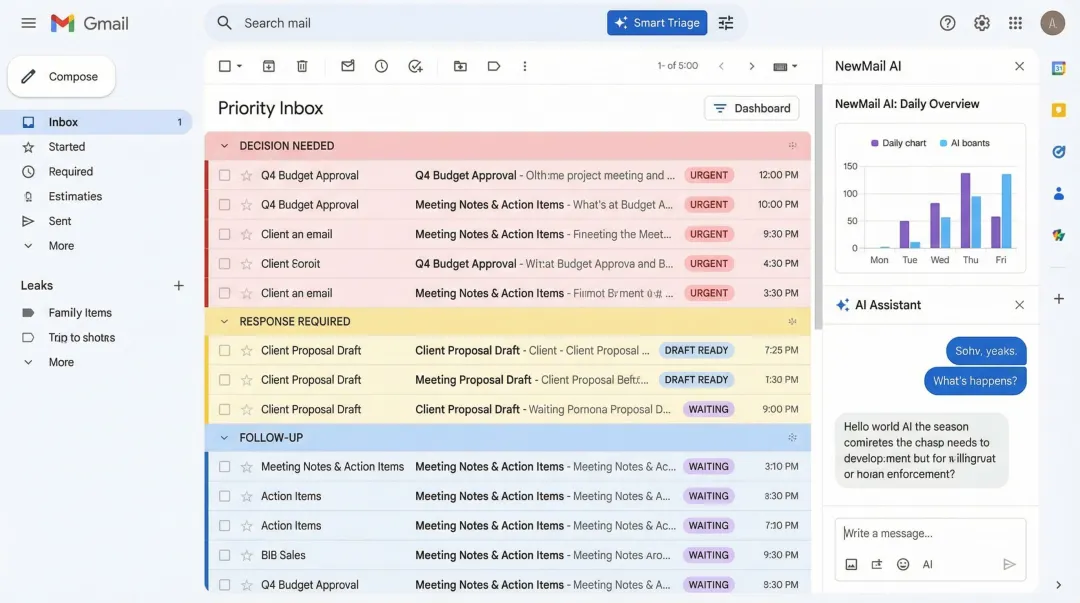
Task: Collapse the DECISION NEEDED section
Action: coord(225,145)
